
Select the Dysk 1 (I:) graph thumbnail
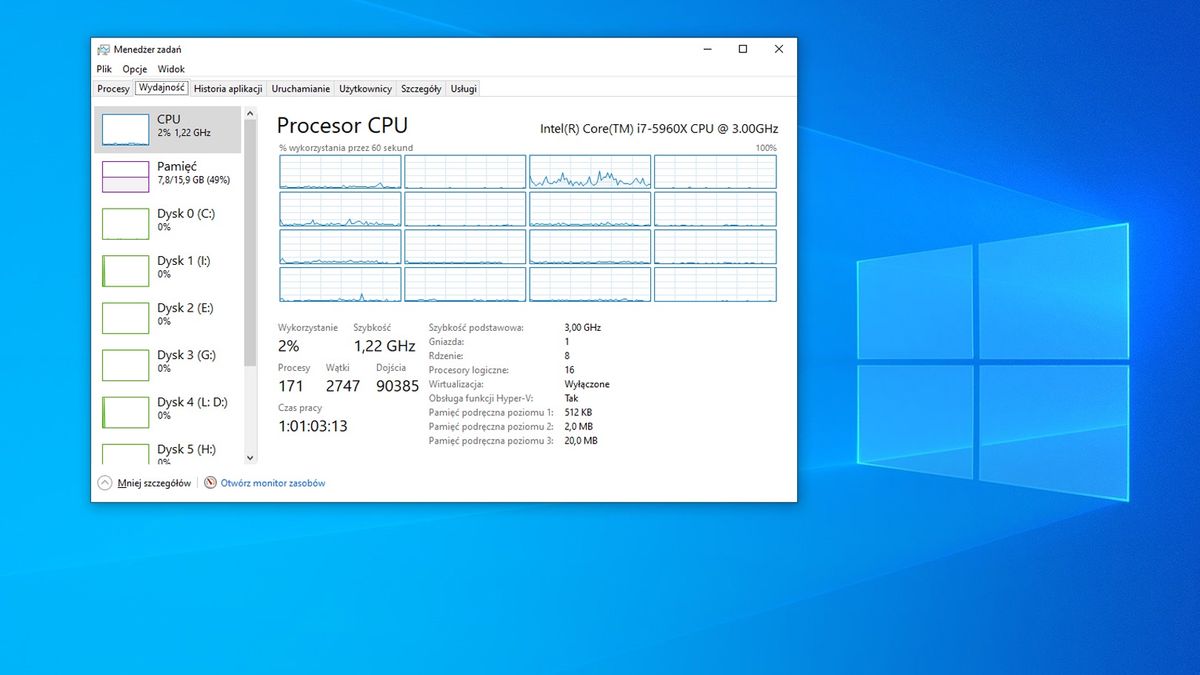pos(125,270)
